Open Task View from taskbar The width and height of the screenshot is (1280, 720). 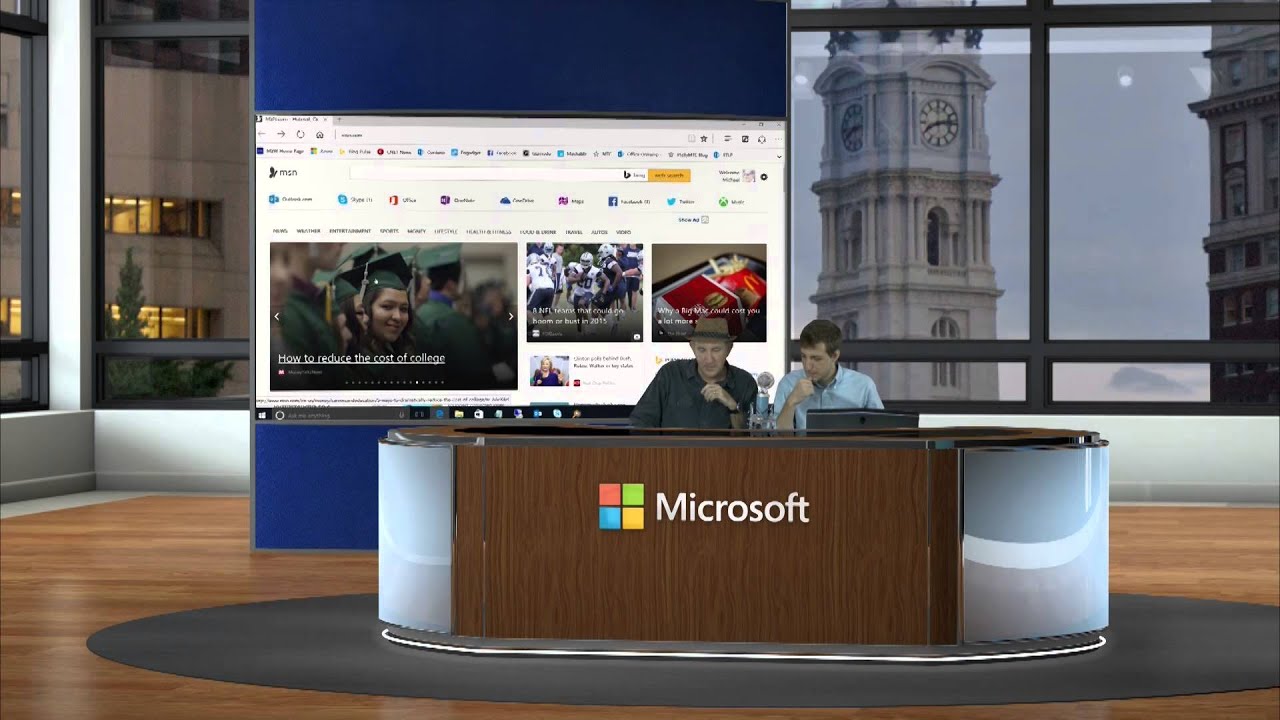tap(419, 415)
